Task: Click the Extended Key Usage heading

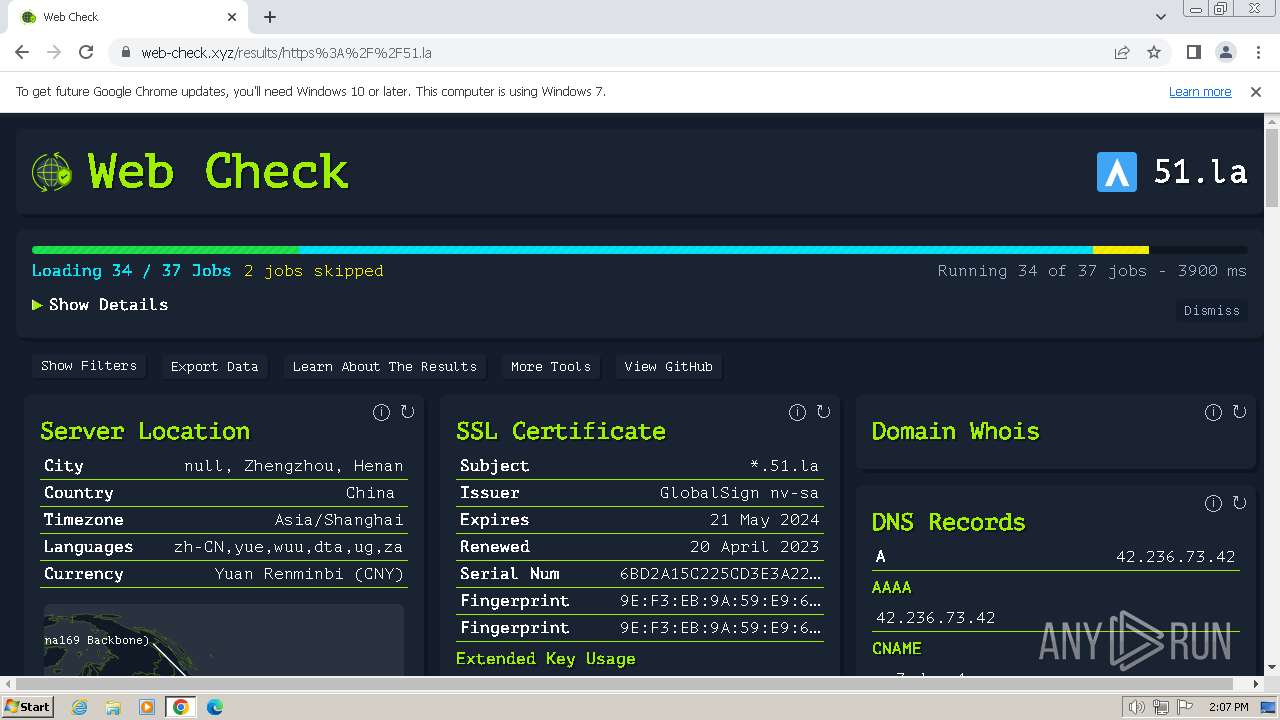Action: click(546, 659)
